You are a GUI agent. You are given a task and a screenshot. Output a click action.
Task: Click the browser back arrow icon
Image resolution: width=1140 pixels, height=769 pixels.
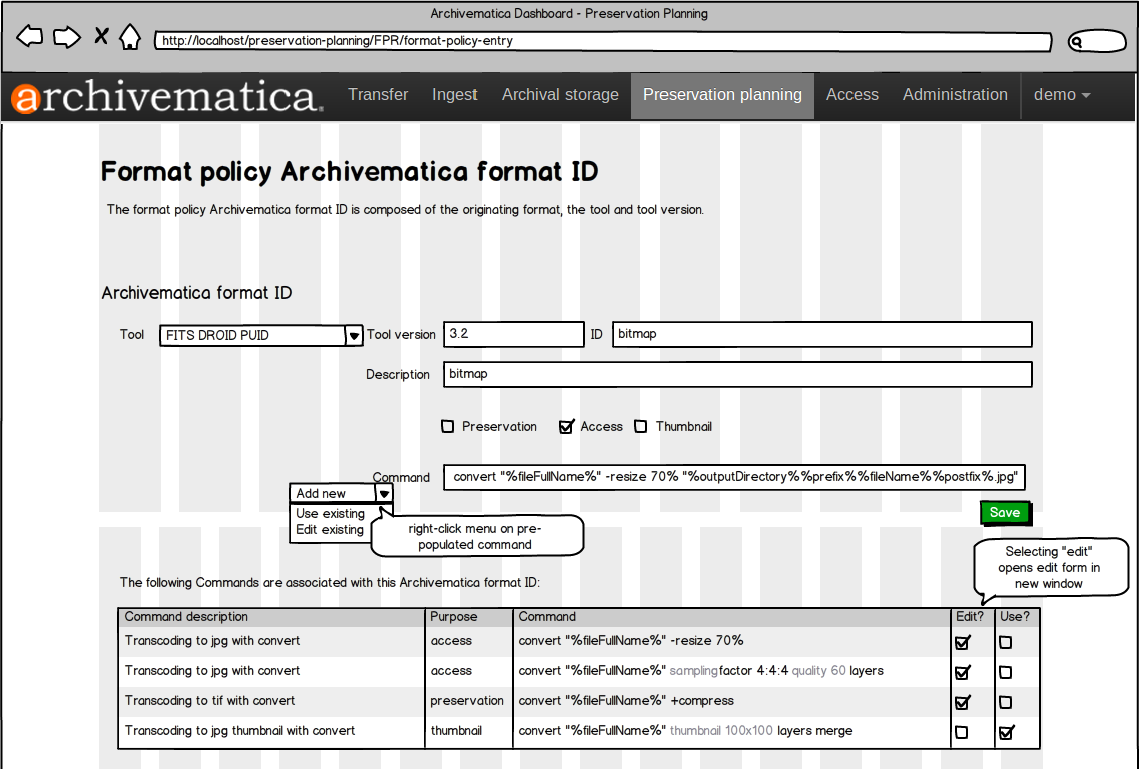click(30, 38)
